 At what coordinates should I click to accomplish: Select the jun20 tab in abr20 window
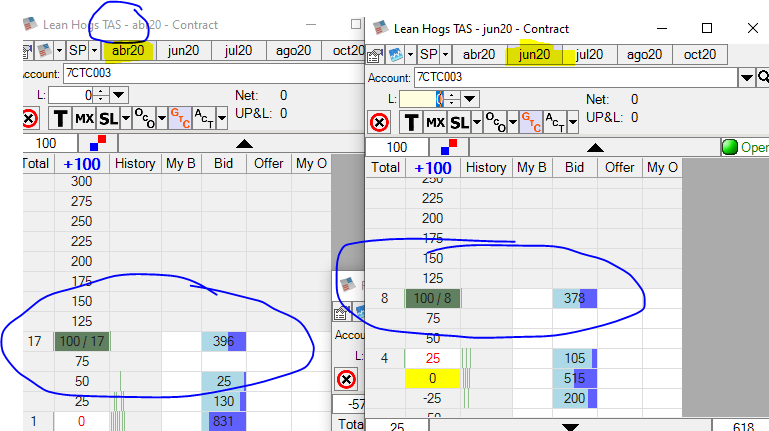tap(183, 51)
